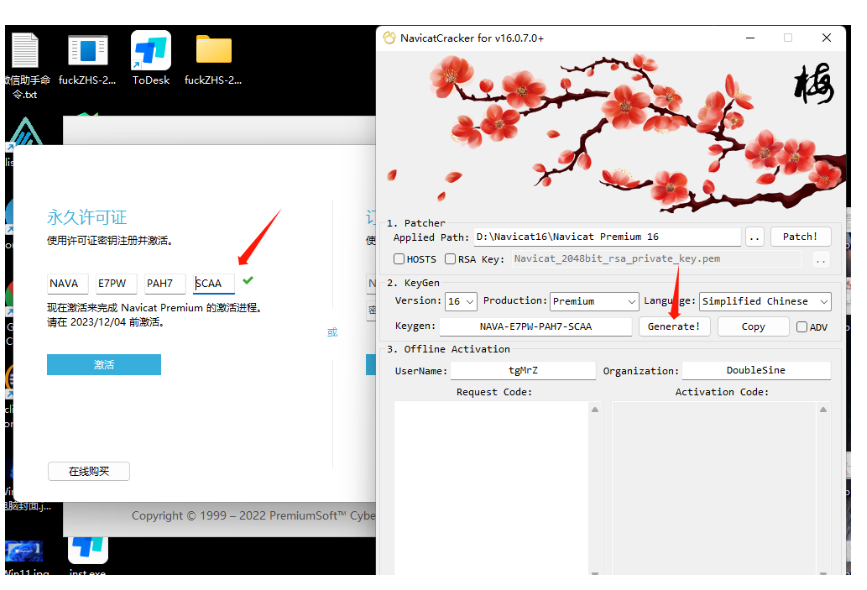Click the Request Code scroll-up arrow
The width and height of the screenshot is (867, 590).
(596, 410)
